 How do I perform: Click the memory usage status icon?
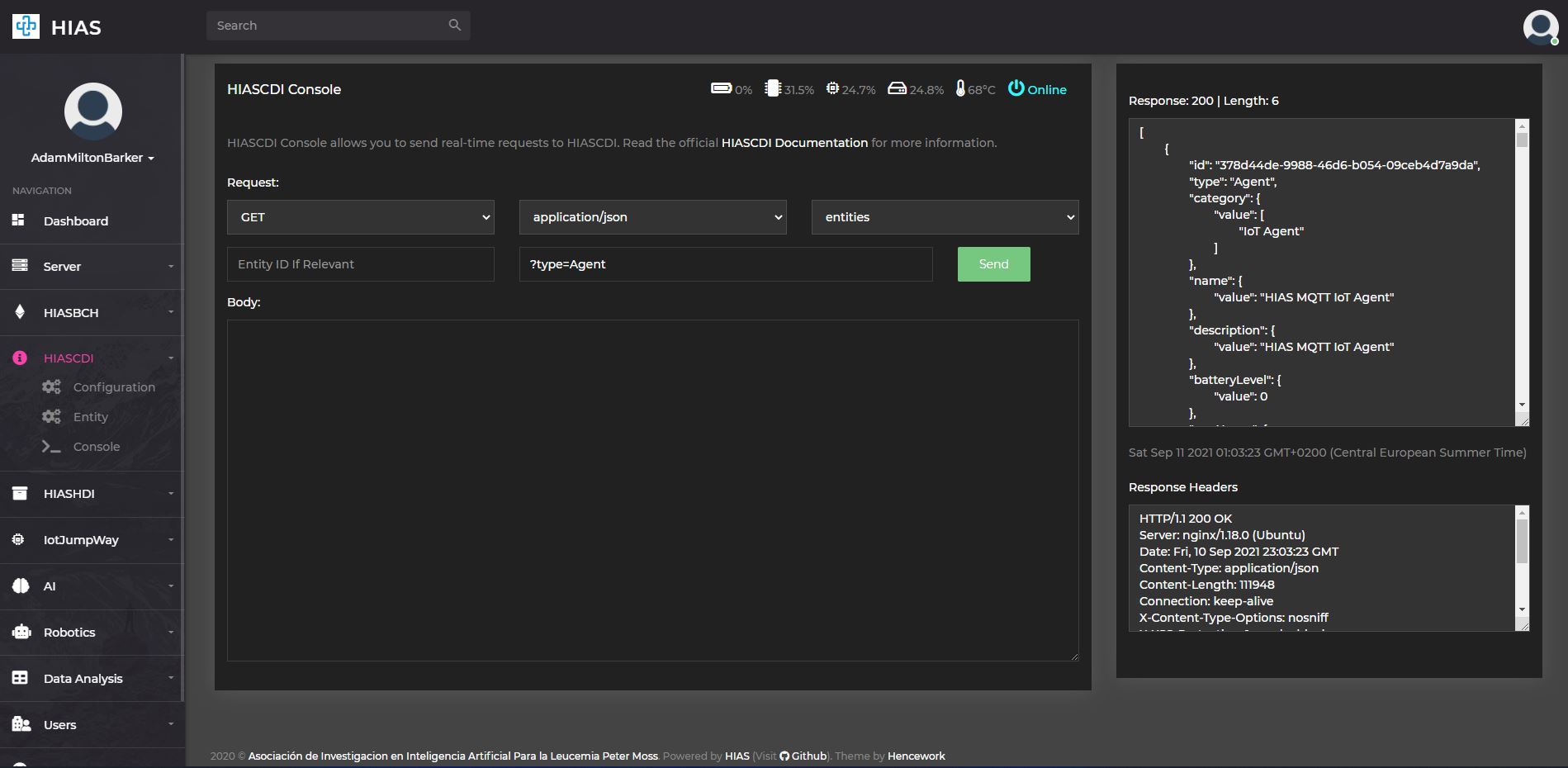pos(773,88)
